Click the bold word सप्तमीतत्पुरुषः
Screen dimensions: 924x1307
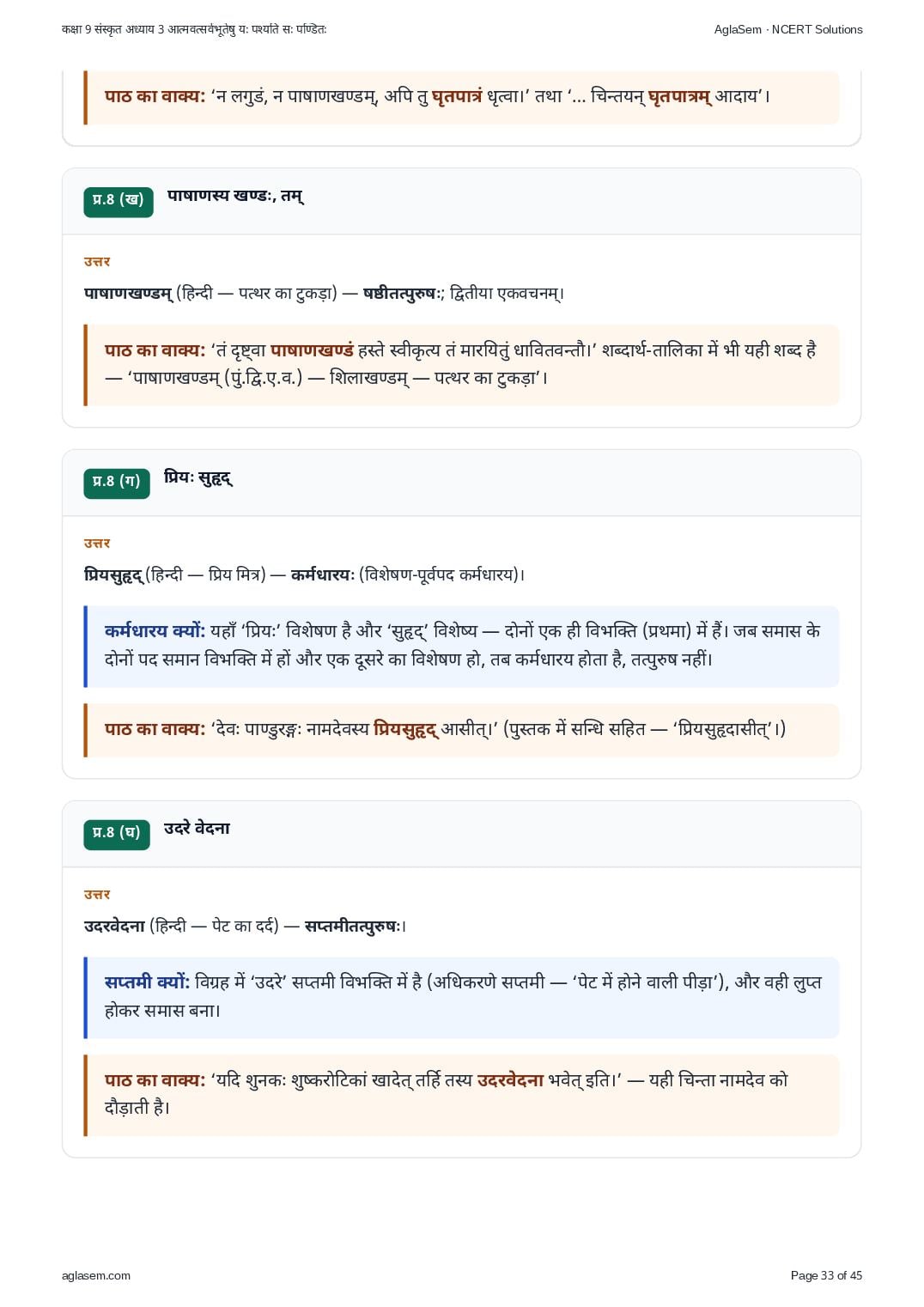(x=354, y=927)
